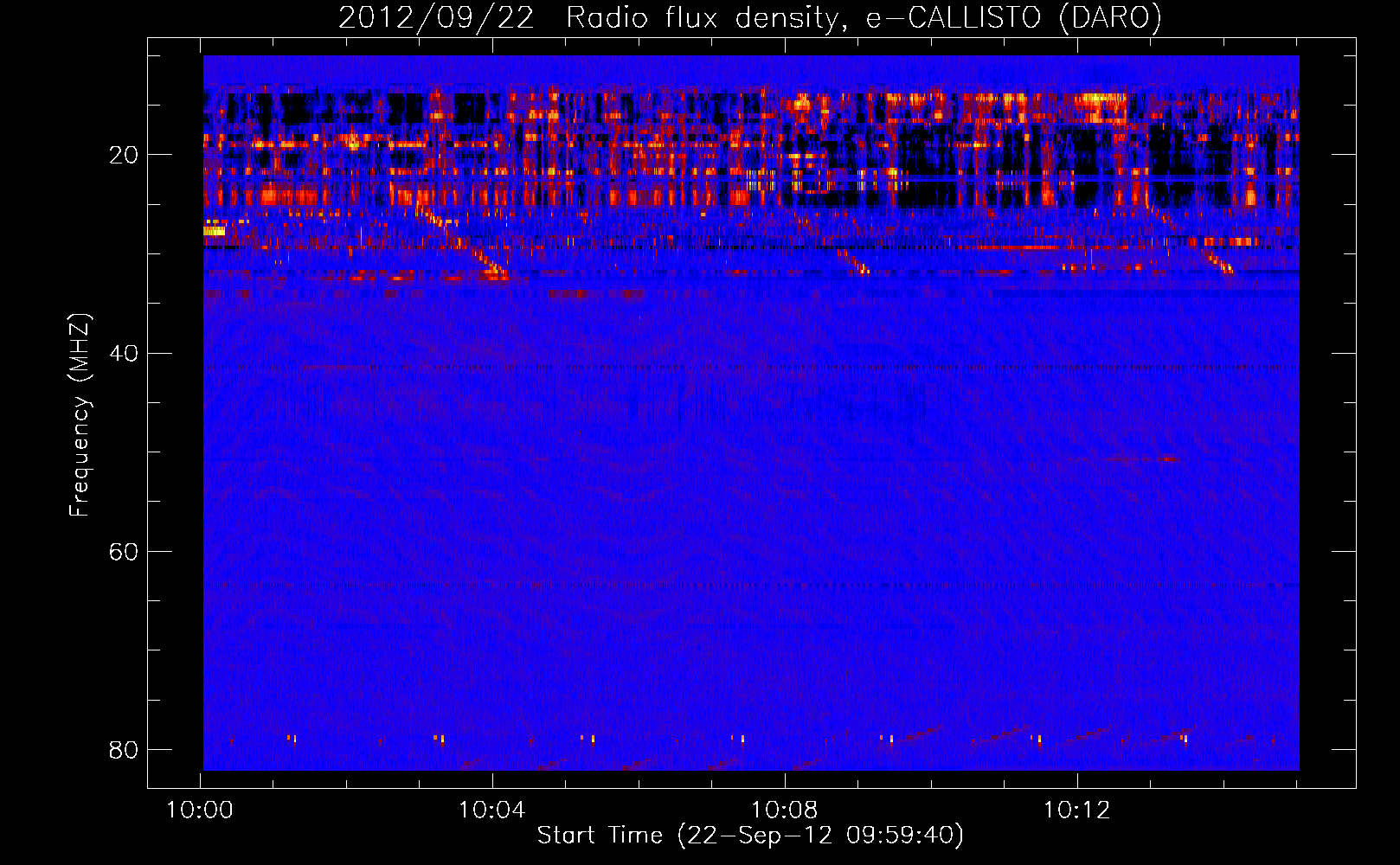Click the 'Start Time (22-Sep-12 09:59:40)' label
The image size is (1400, 865).
tap(750, 836)
